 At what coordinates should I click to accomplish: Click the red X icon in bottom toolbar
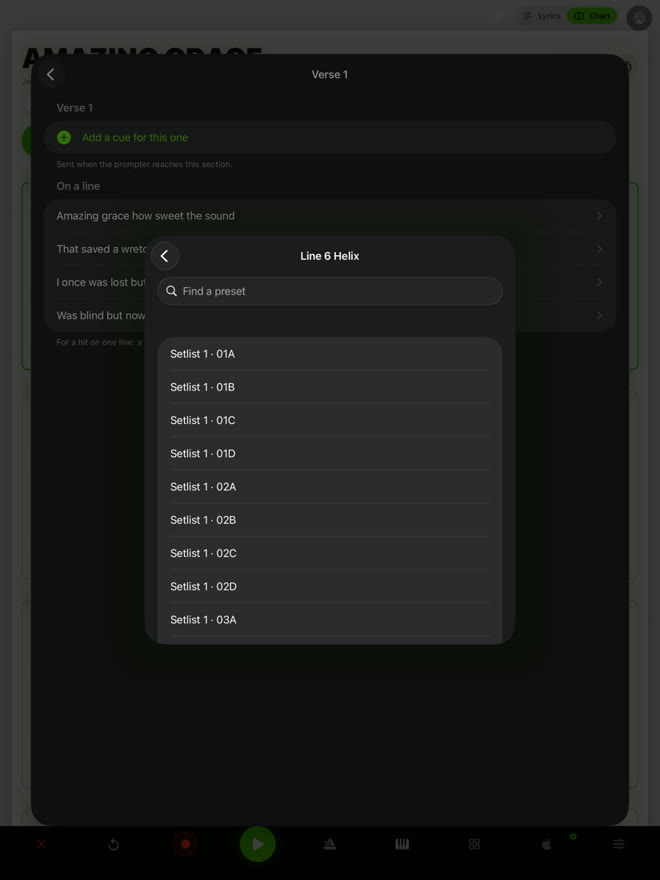click(x=42, y=844)
